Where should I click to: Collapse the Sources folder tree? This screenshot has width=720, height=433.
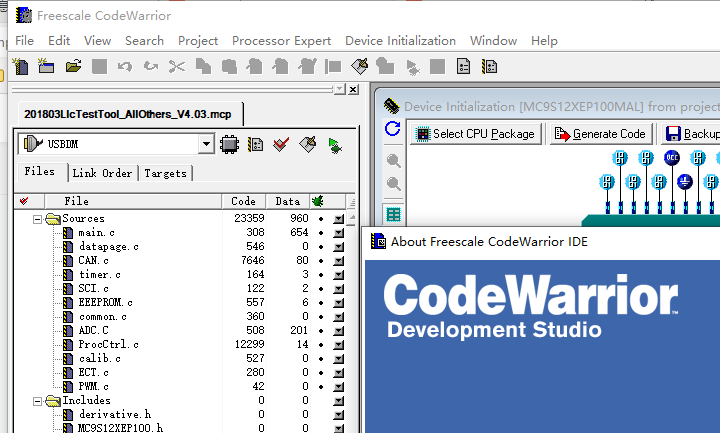[38, 219]
